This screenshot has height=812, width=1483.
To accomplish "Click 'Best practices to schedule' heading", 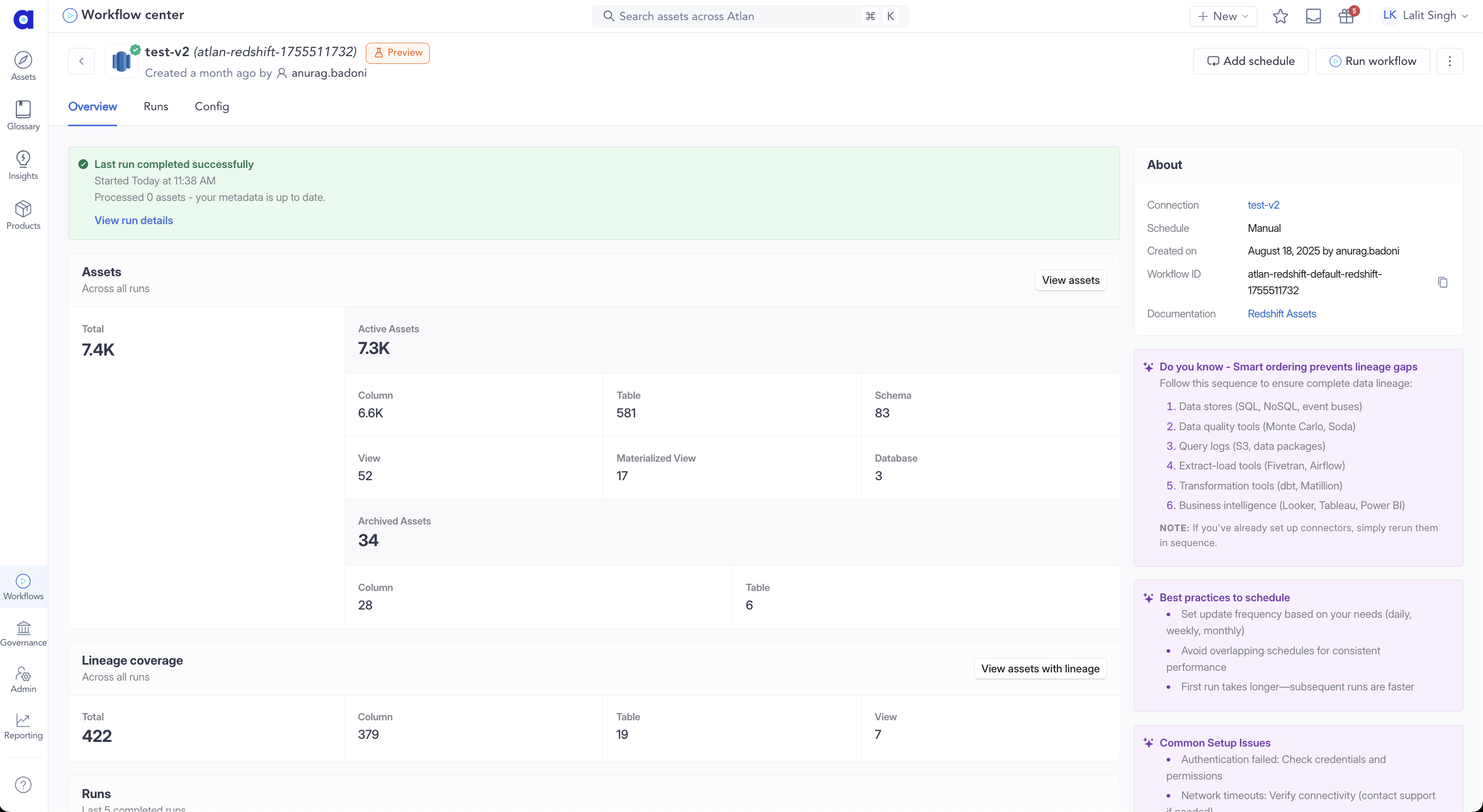I will pos(1224,598).
